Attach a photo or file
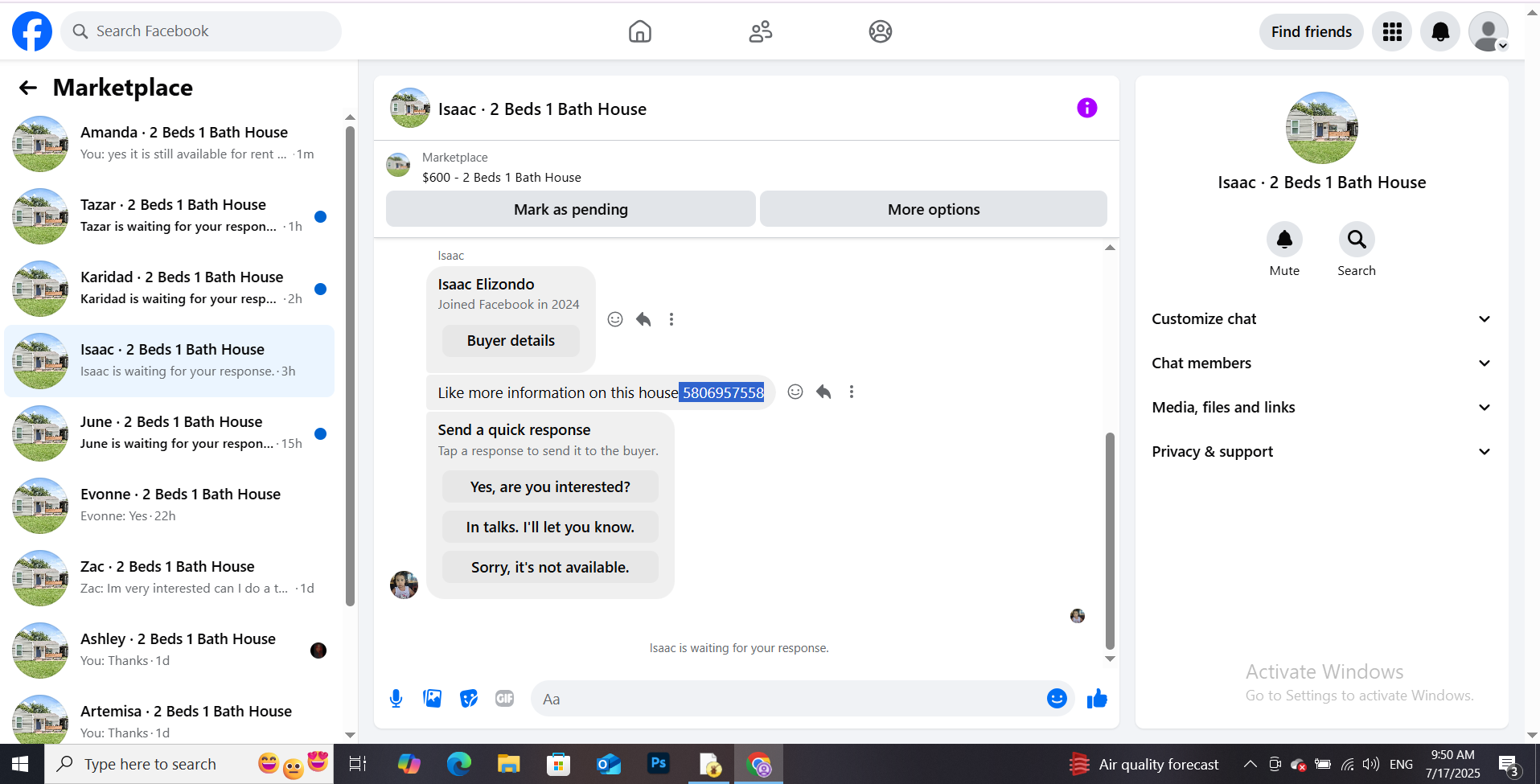 [433, 699]
